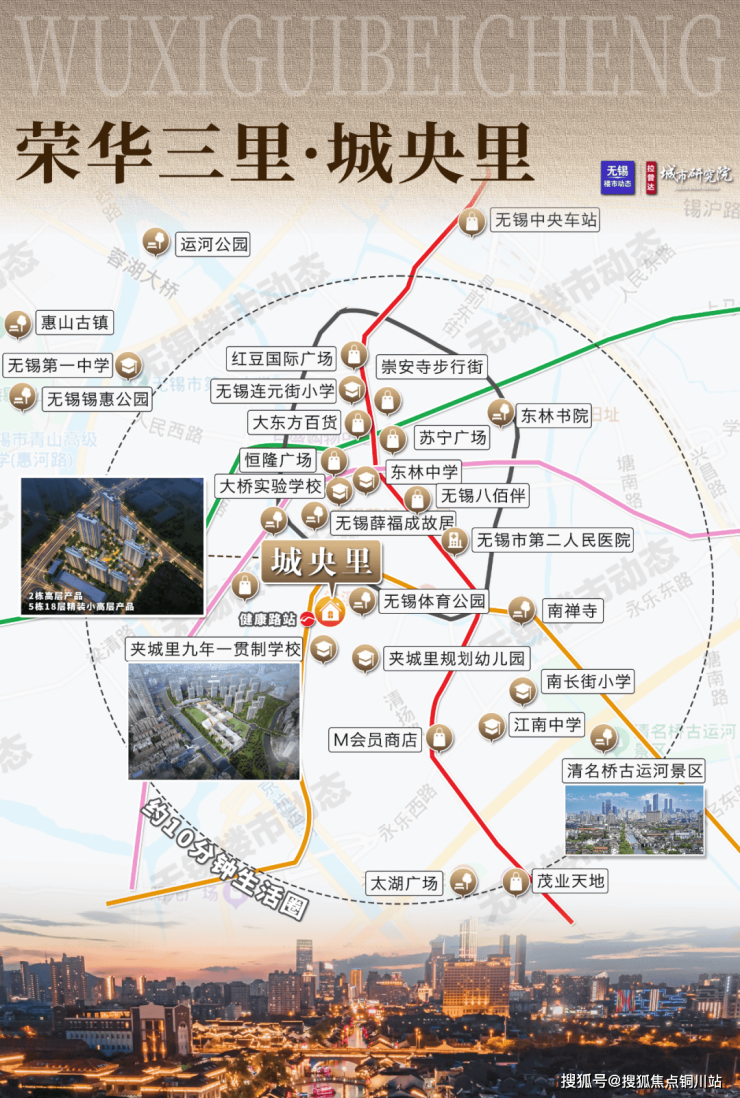
Task: Click the graduation cap icon by 南长街小学
Action: point(522,690)
